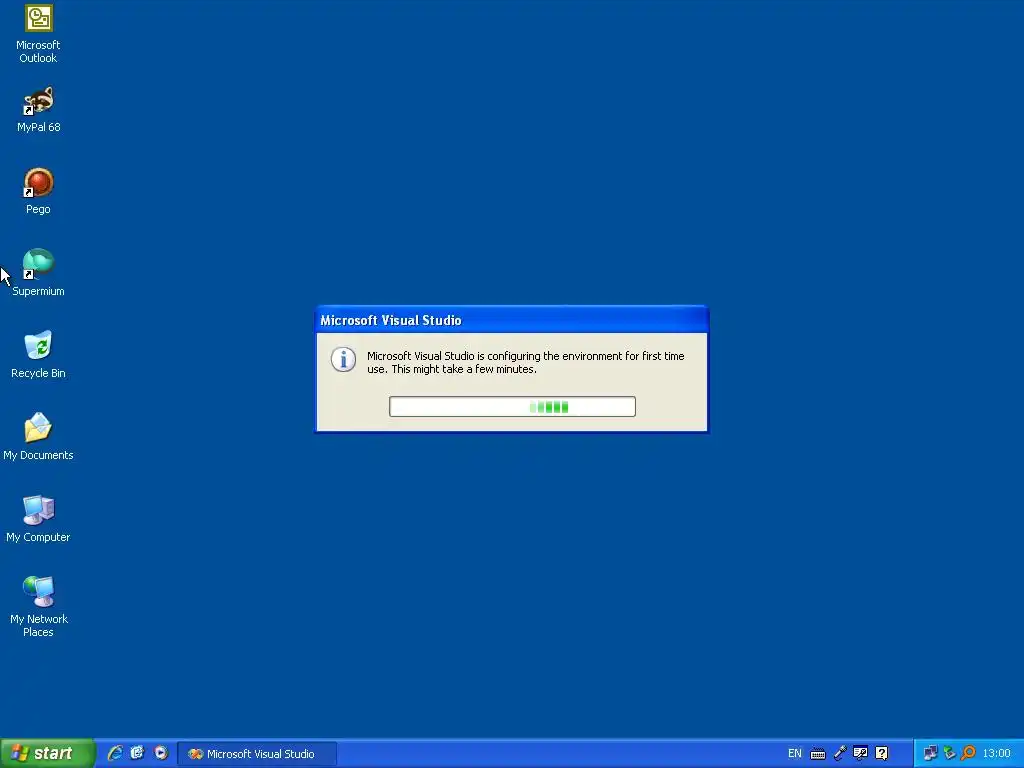Click the language bar help icon

pyautogui.click(x=882, y=754)
